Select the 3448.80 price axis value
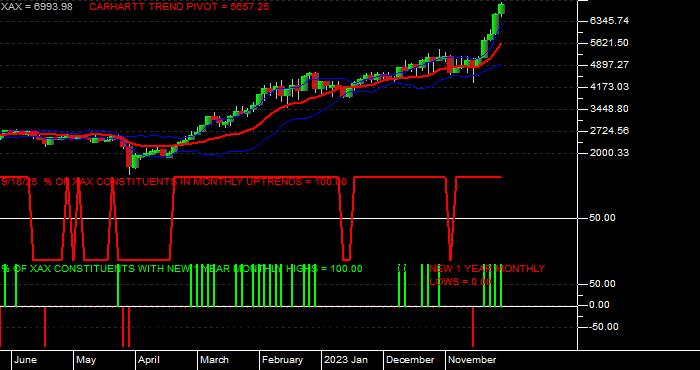 tap(609, 109)
